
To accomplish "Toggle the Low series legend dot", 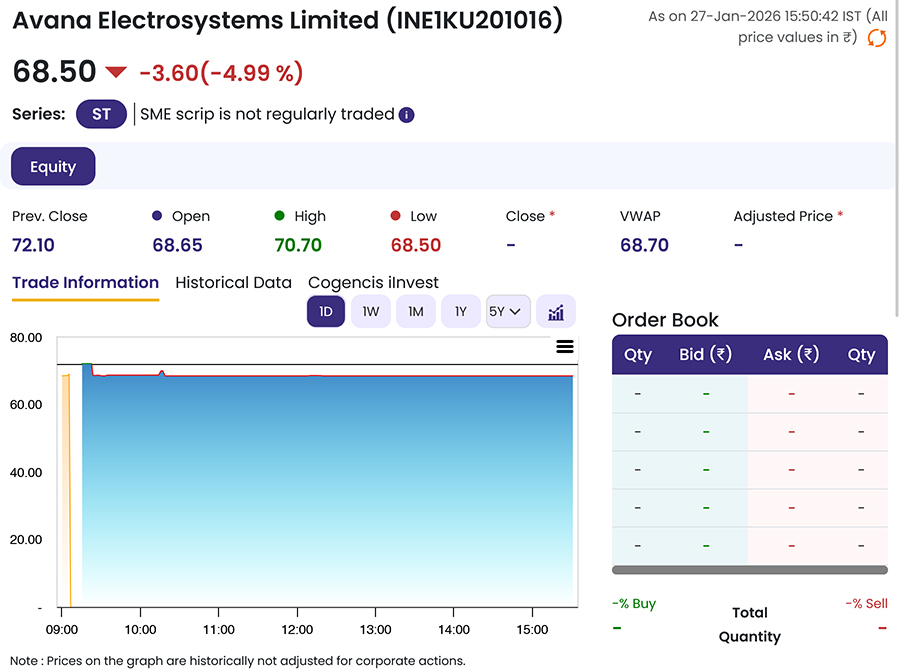I will (x=396, y=216).
